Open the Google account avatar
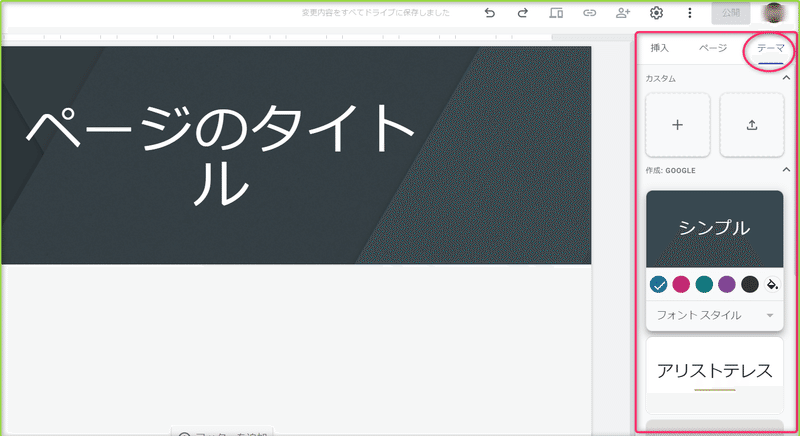The width and height of the screenshot is (800, 436). [x=774, y=13]
